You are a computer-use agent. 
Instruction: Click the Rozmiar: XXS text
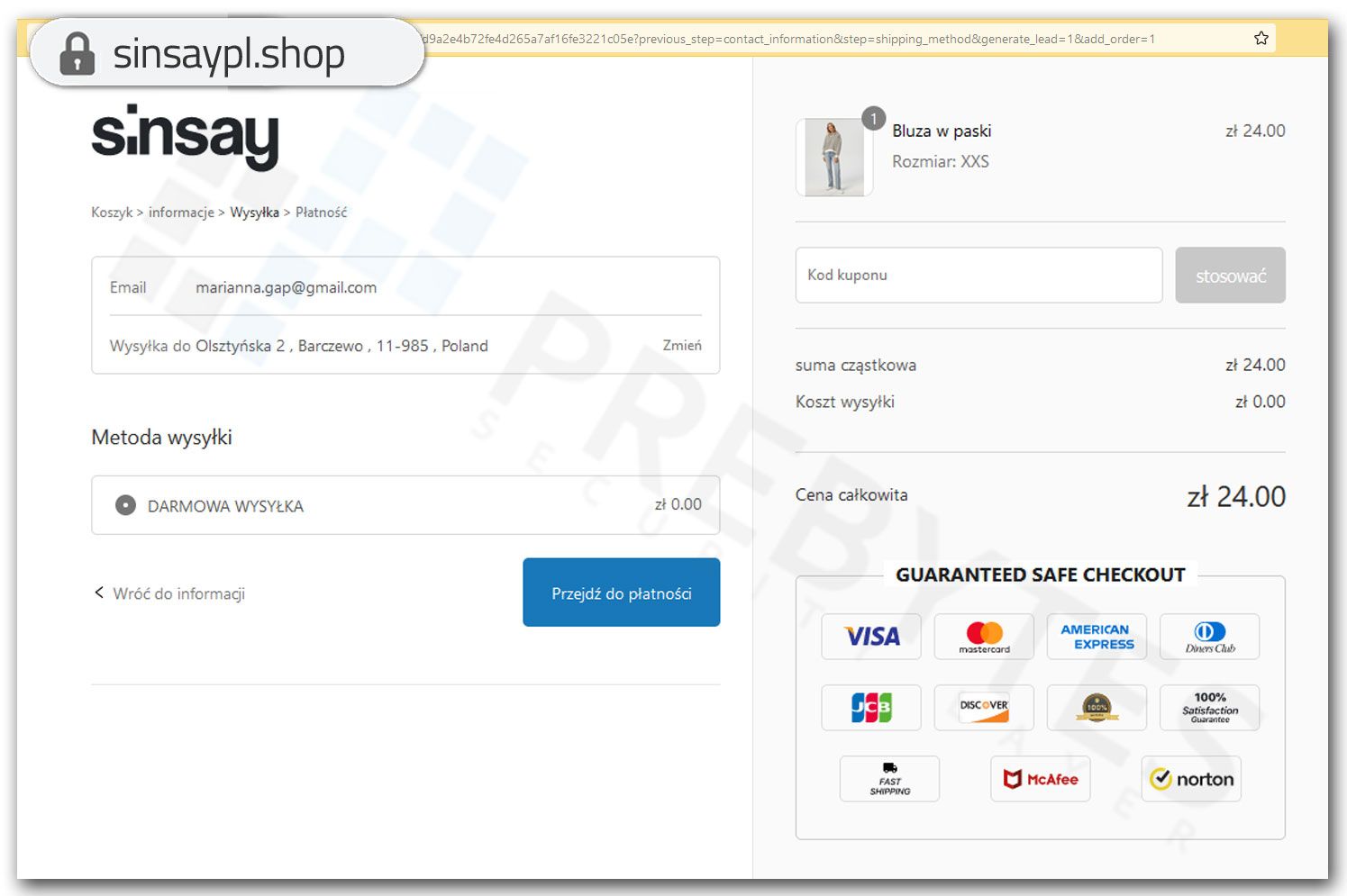941,162
